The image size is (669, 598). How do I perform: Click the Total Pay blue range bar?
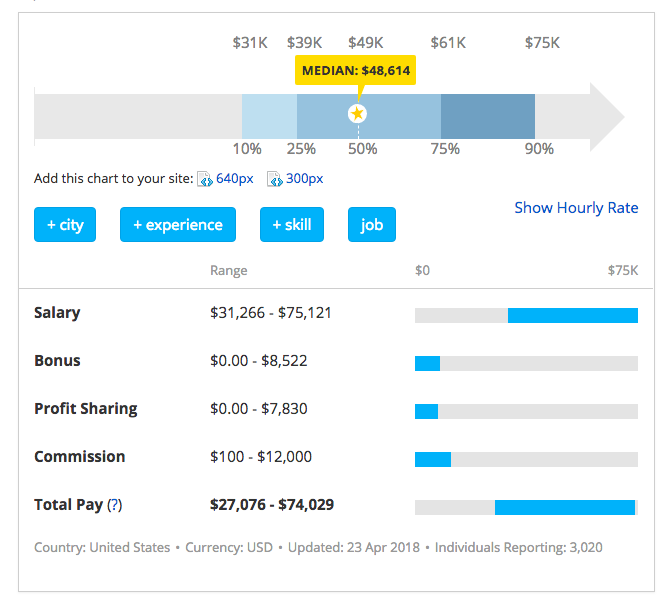(x=565, y=508)
